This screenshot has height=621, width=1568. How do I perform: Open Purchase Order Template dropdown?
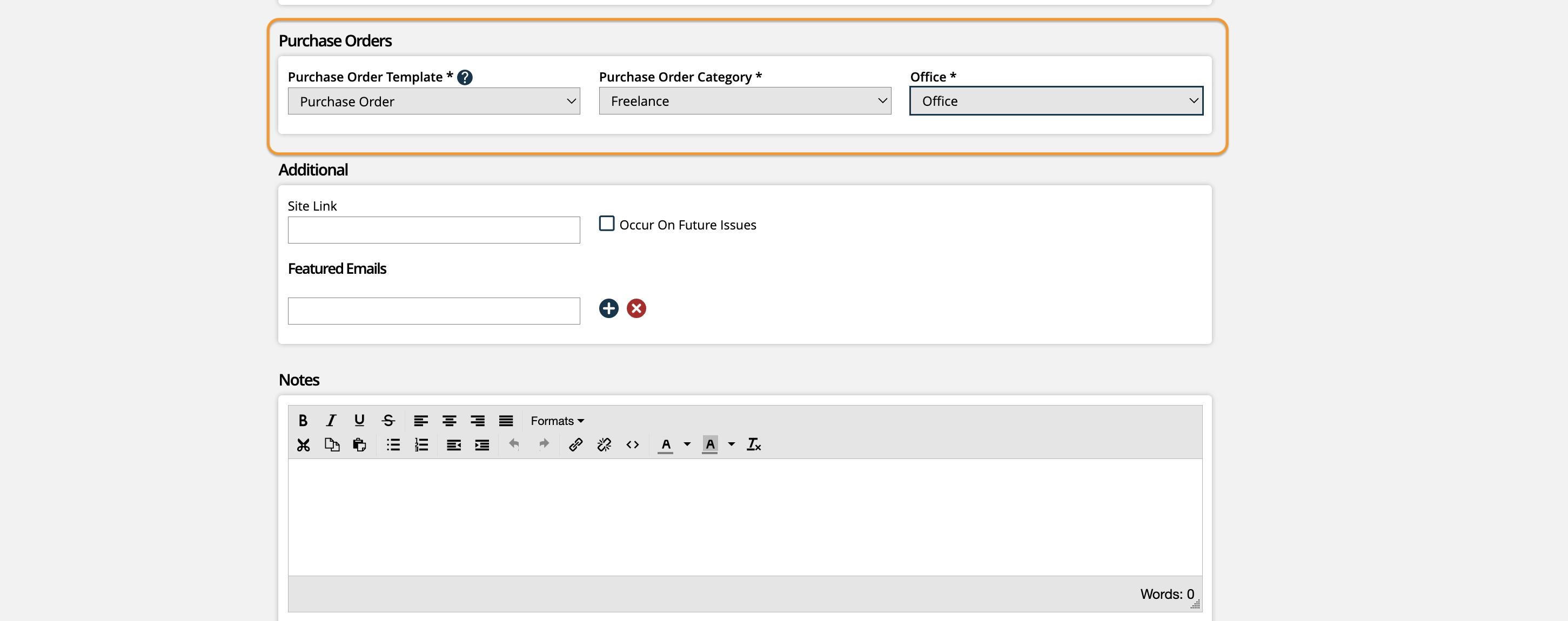[433, 101]
